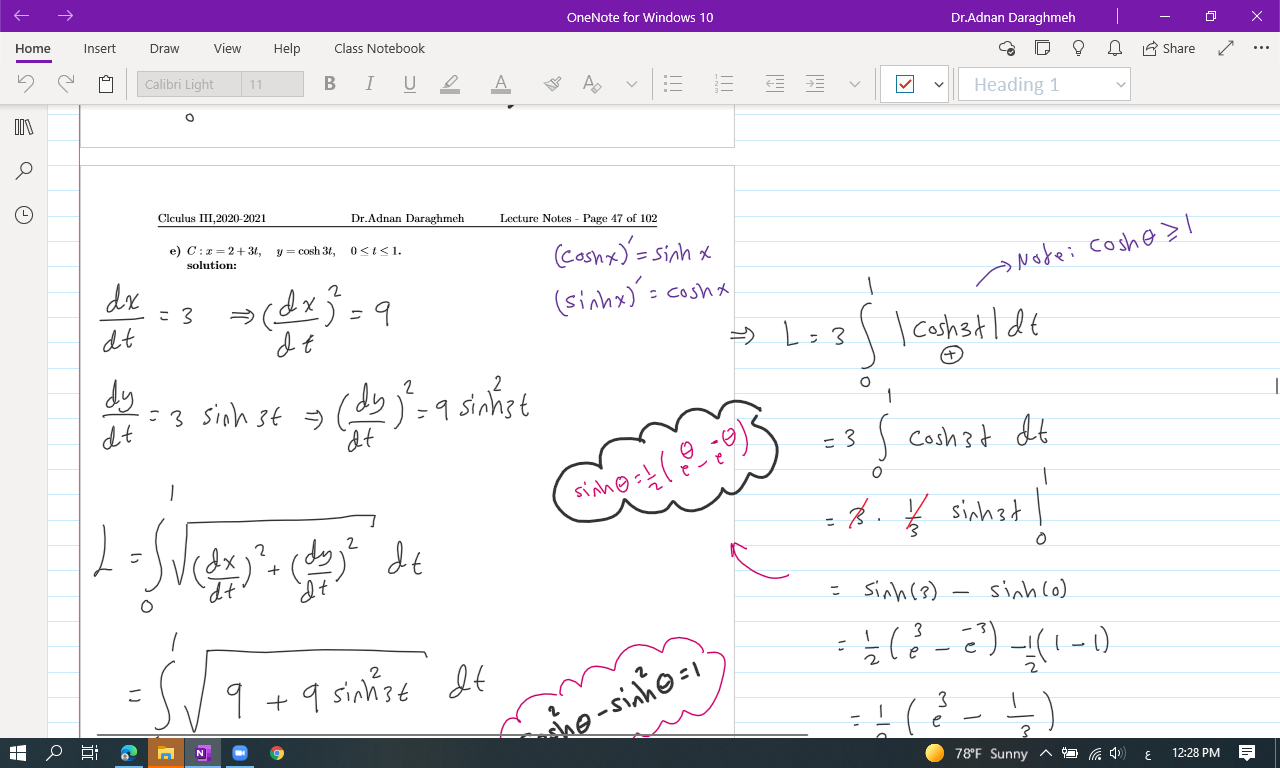Tick the To Do tag checkbox

click(905, 85)
